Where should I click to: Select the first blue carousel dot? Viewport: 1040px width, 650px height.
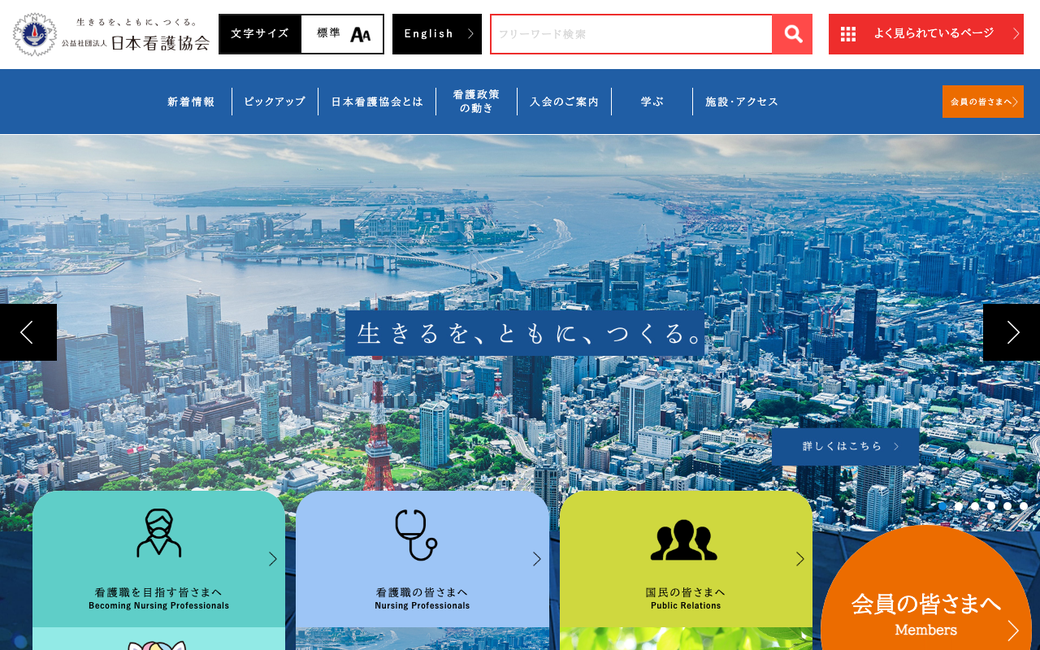point(942,506)
